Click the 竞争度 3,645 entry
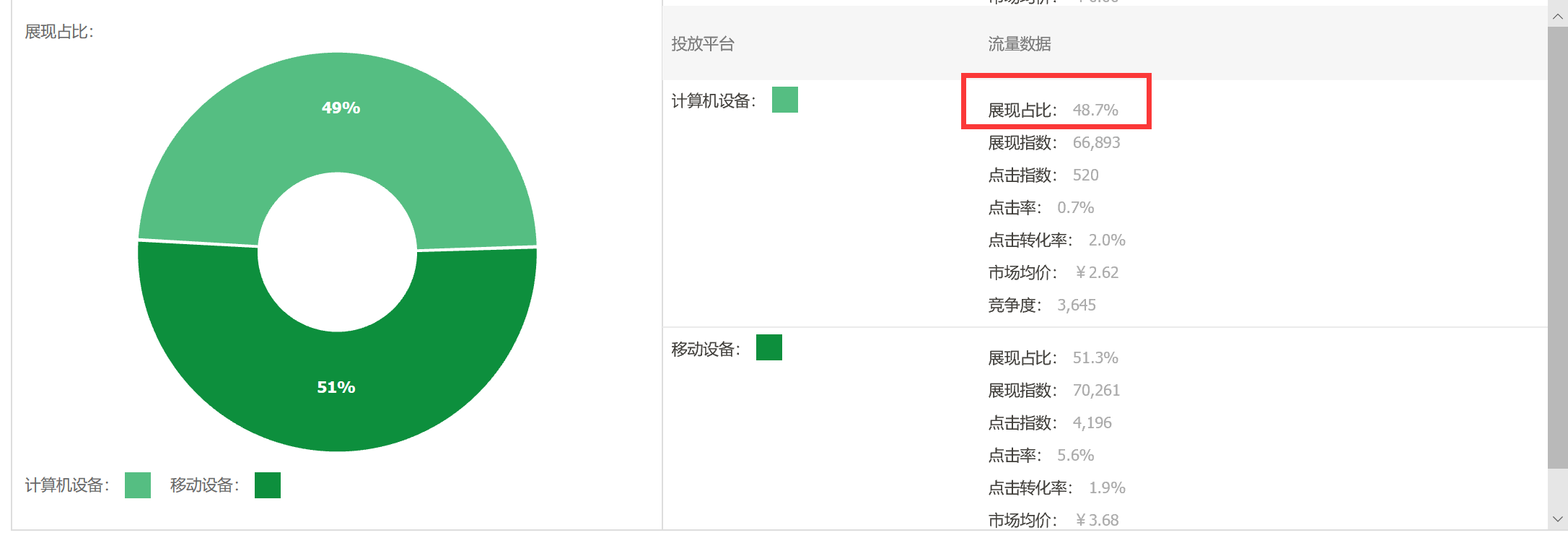The width and height of the screenshot is (1568, 538). (1042, 305)
